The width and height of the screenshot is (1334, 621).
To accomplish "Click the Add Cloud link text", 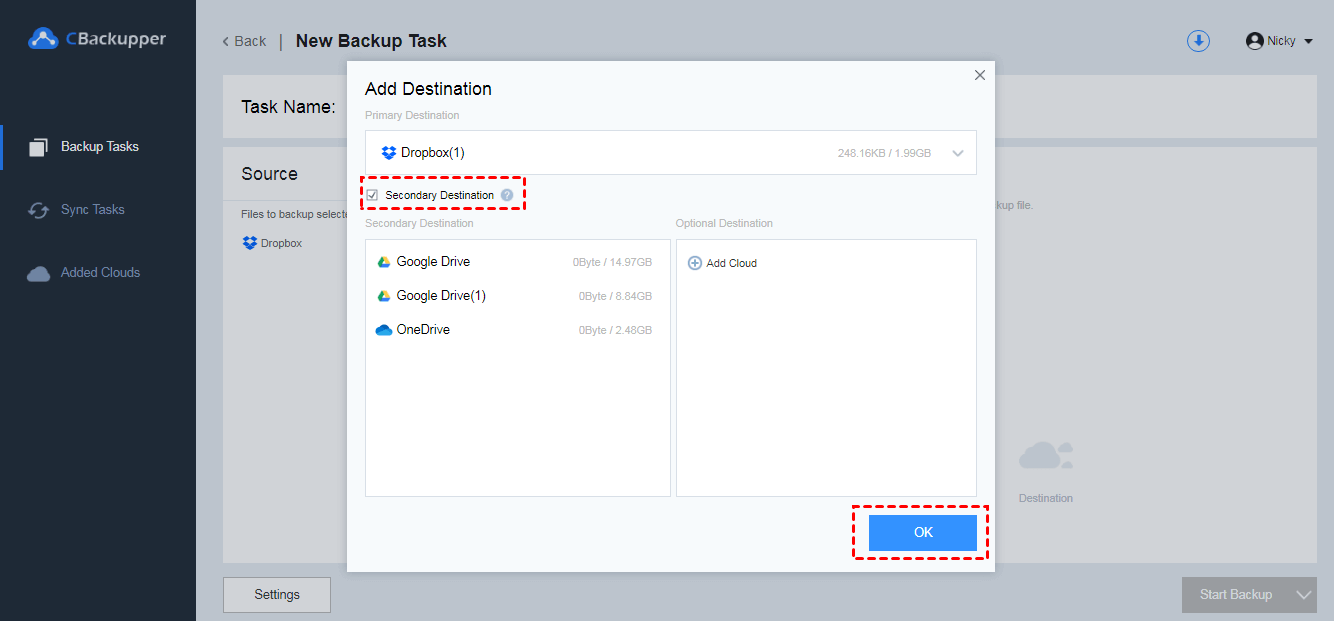I will click(732, 263).
